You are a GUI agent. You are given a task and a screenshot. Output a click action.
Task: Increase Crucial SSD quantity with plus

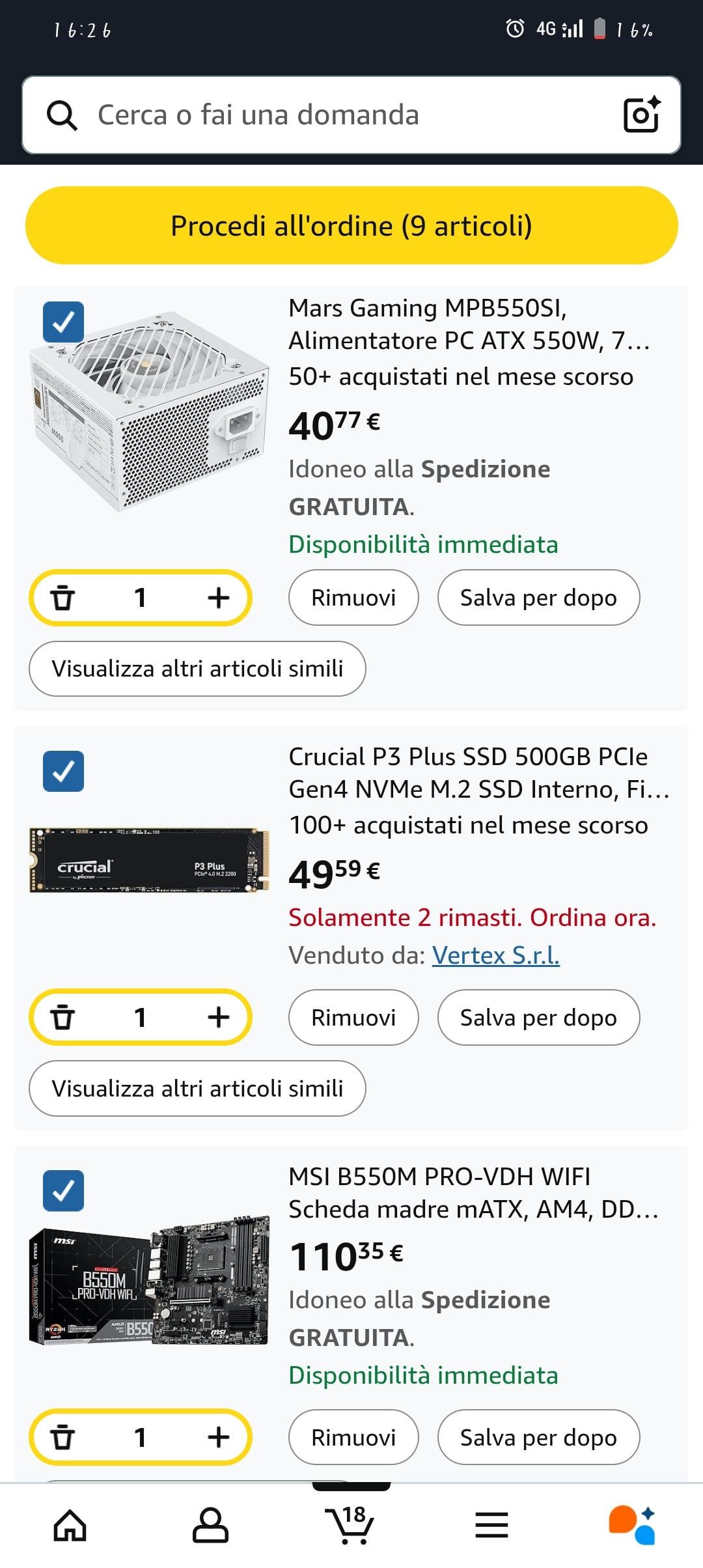[219, 1016]
